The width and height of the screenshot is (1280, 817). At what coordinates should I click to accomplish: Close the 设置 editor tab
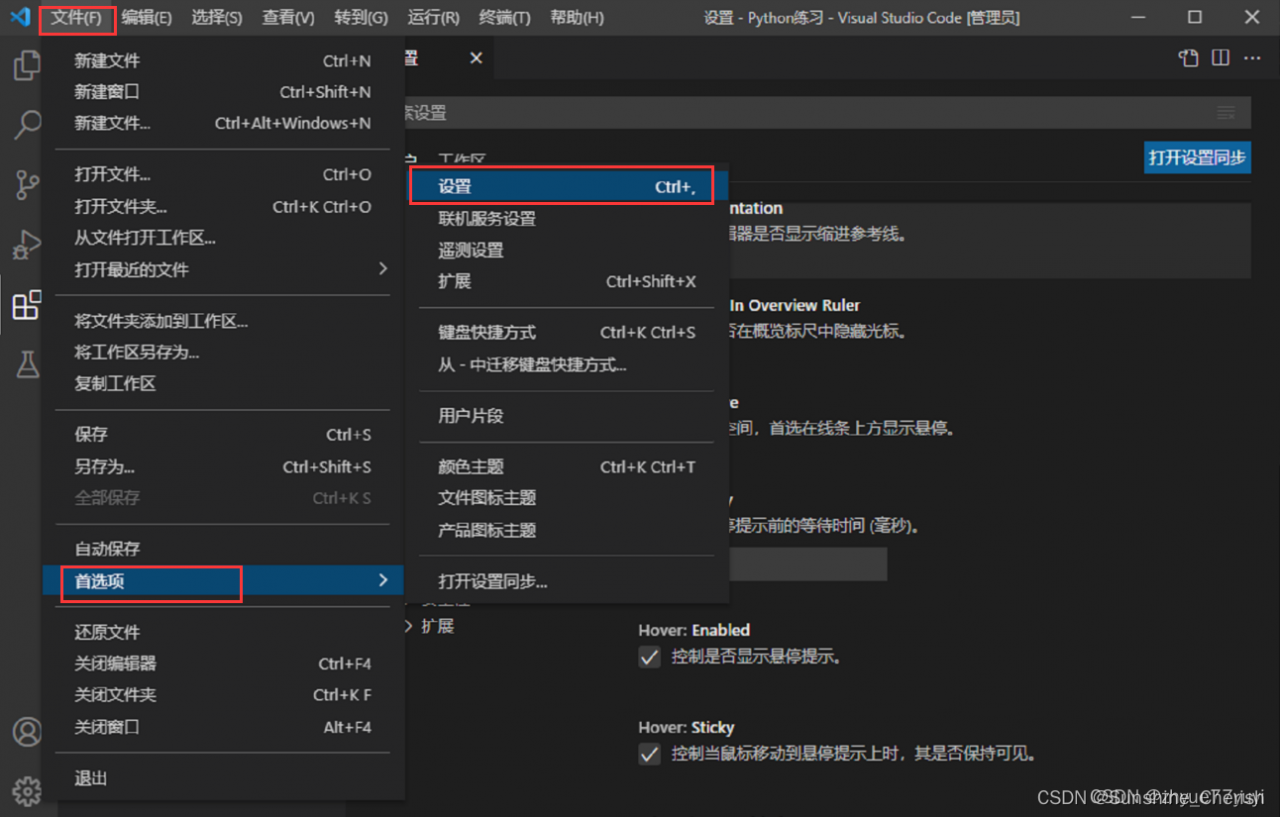[x=476, y=58]
